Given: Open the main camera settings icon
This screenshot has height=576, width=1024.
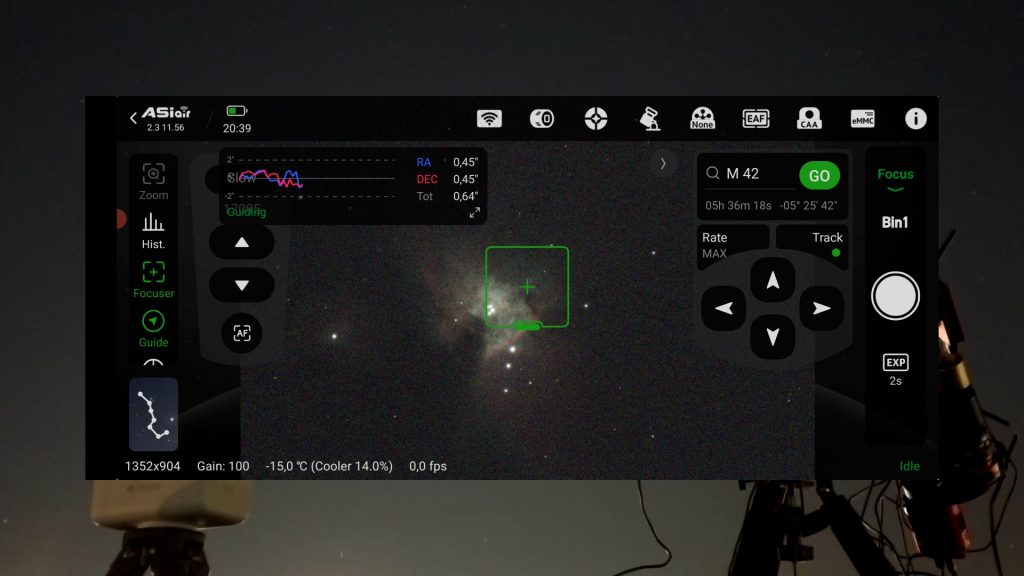Looking at the screenshot, I should pos(542,119).
